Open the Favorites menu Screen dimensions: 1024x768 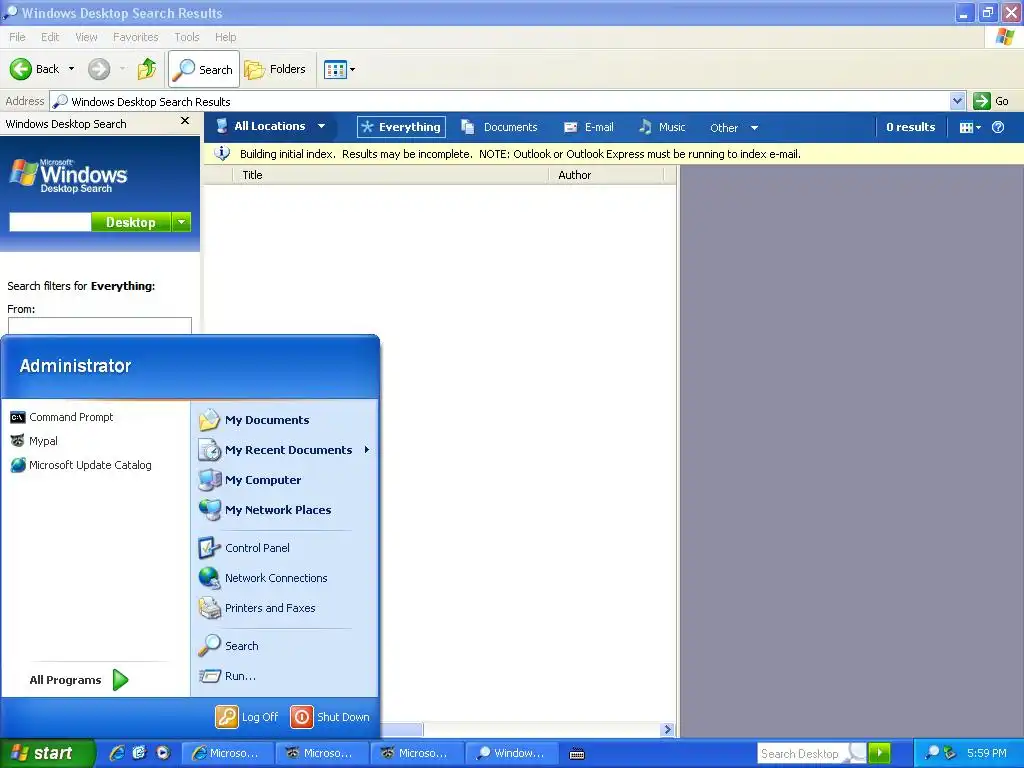[x=135, y=37]
